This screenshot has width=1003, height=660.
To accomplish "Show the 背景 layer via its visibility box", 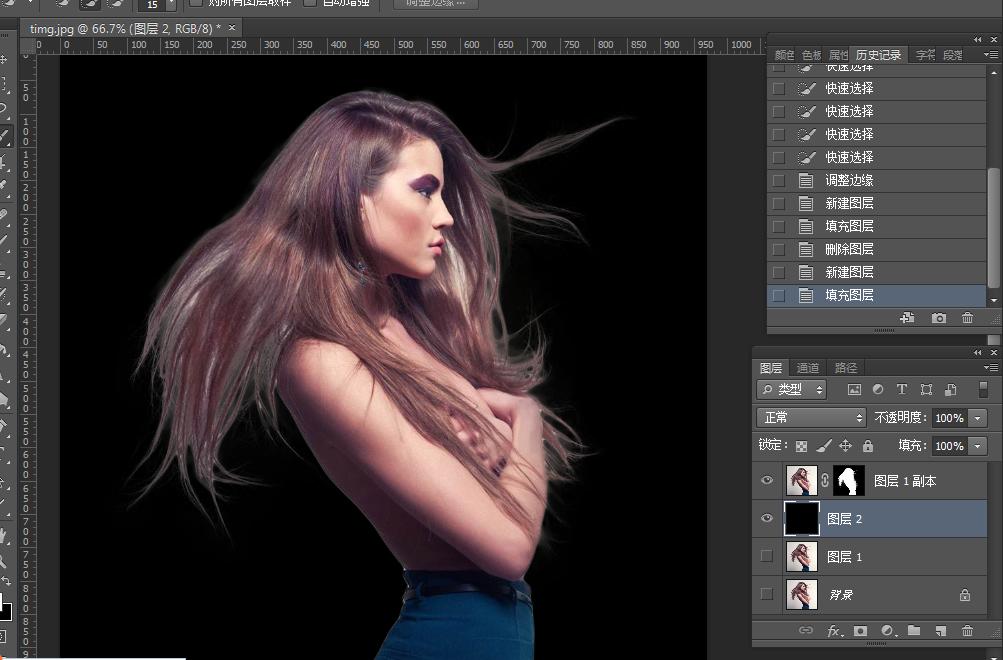I will coord(767,594).
